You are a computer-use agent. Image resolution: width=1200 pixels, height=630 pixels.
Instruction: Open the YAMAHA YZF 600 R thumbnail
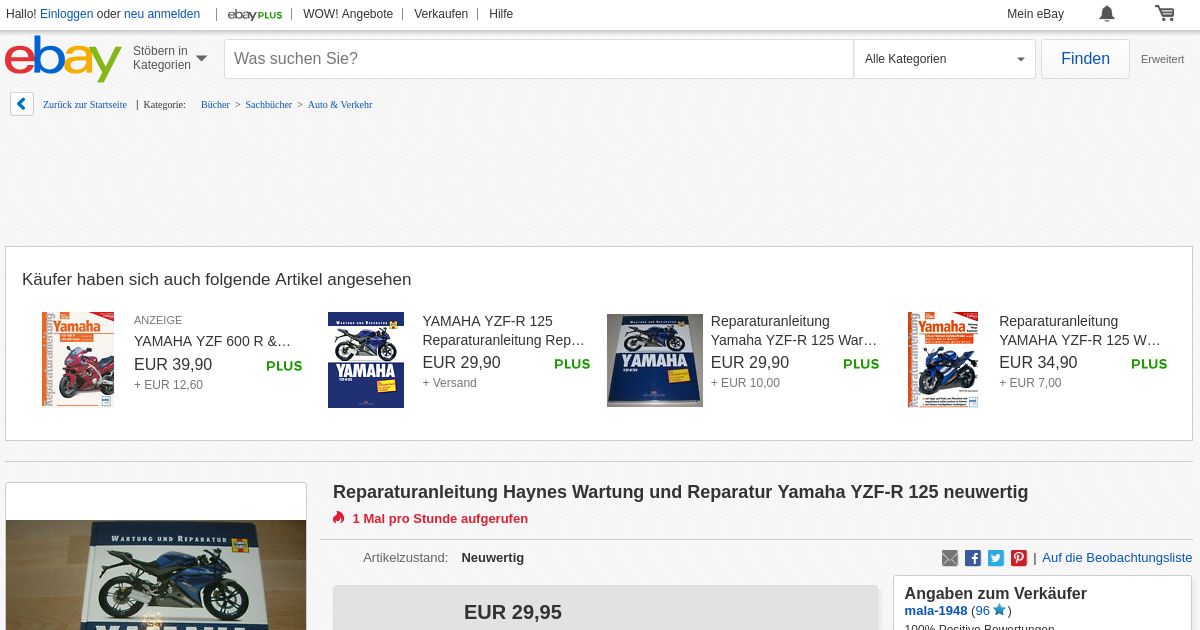(x=78, y=360)
